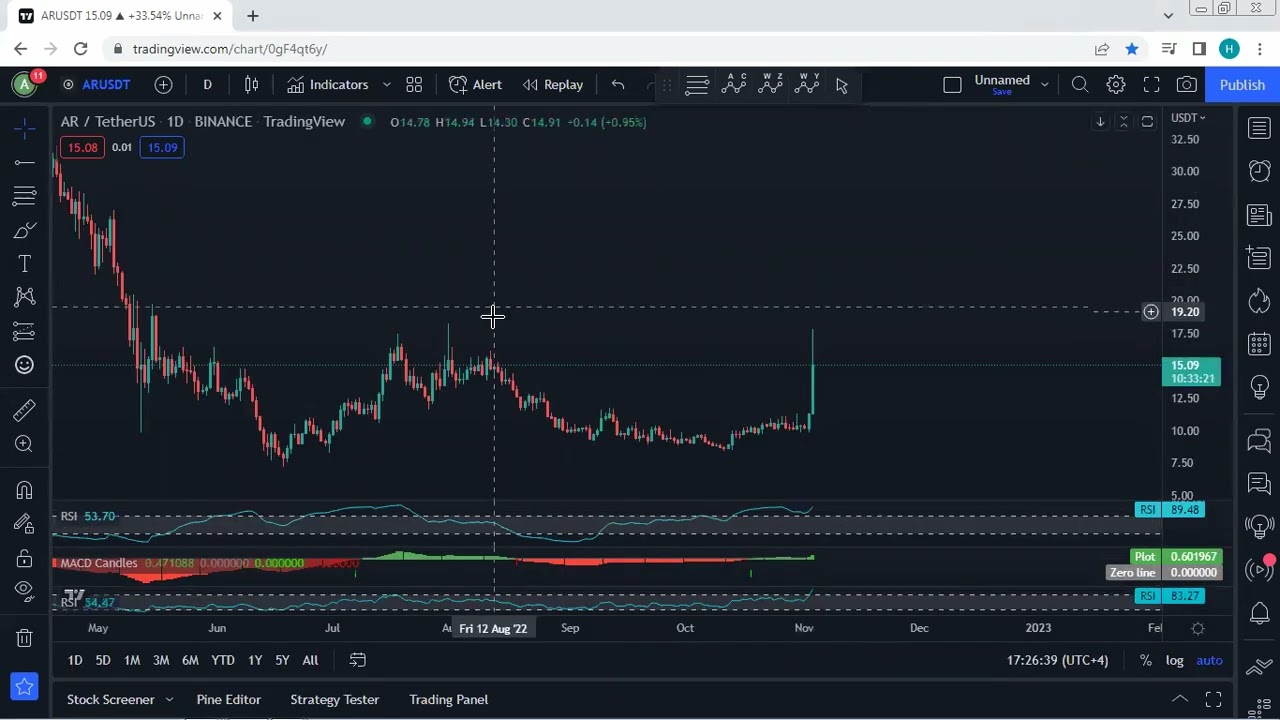Select the 3M date range
This screenshot has height=720, width=1280.
(x=161, y=660)
